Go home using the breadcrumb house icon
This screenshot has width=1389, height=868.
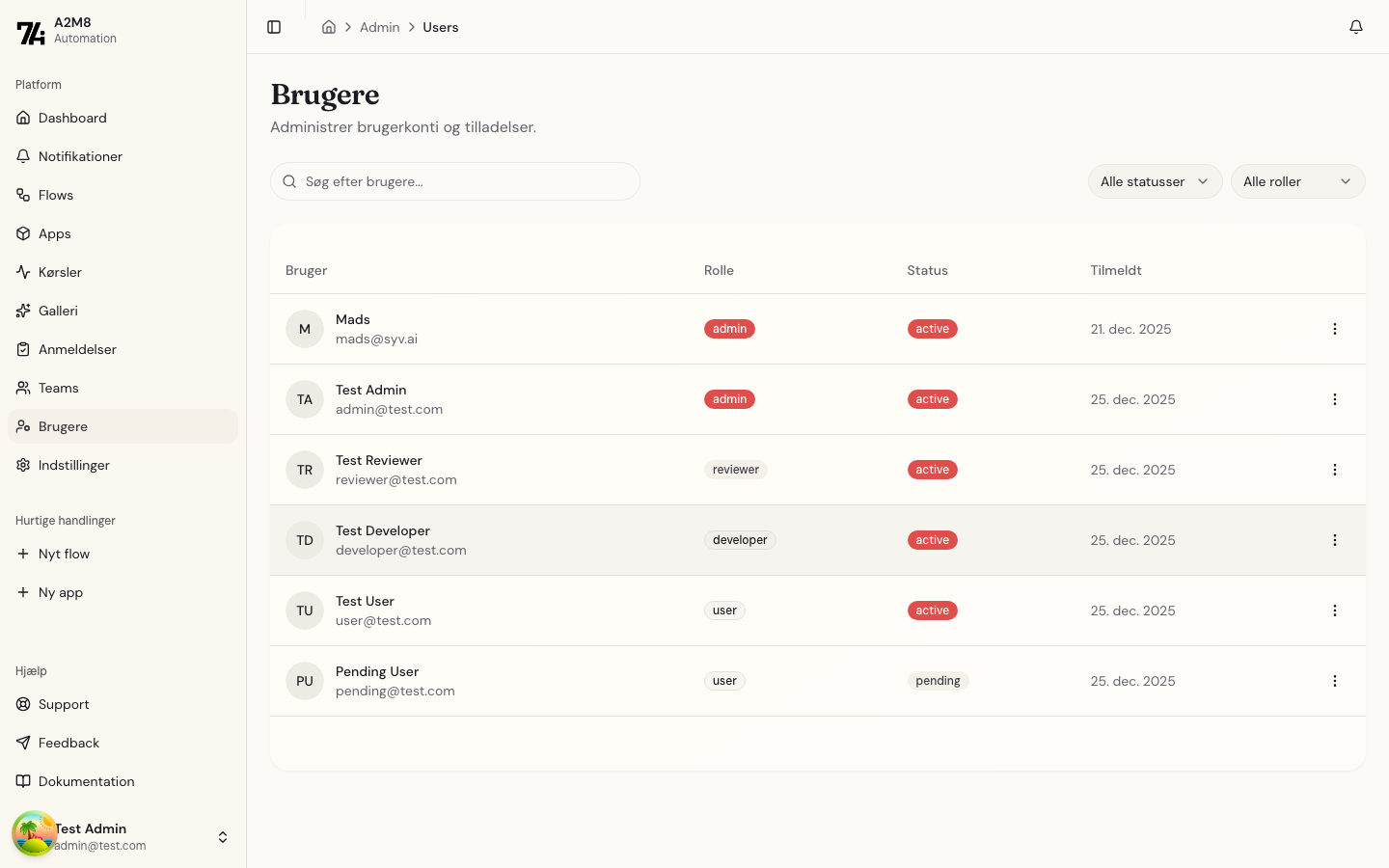(x=328, y=27)
